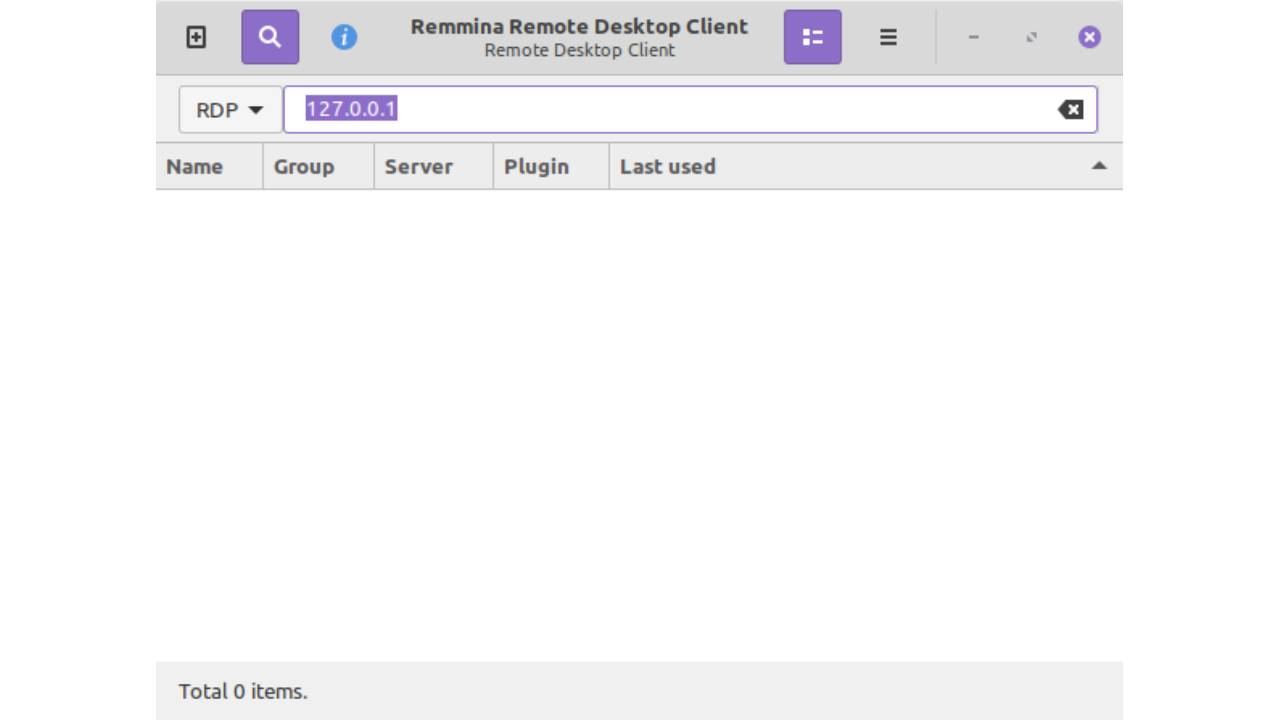This screenshot has height=720, width=1280.
Task: Open the hamburger main menu
Action: pos(888,37)
